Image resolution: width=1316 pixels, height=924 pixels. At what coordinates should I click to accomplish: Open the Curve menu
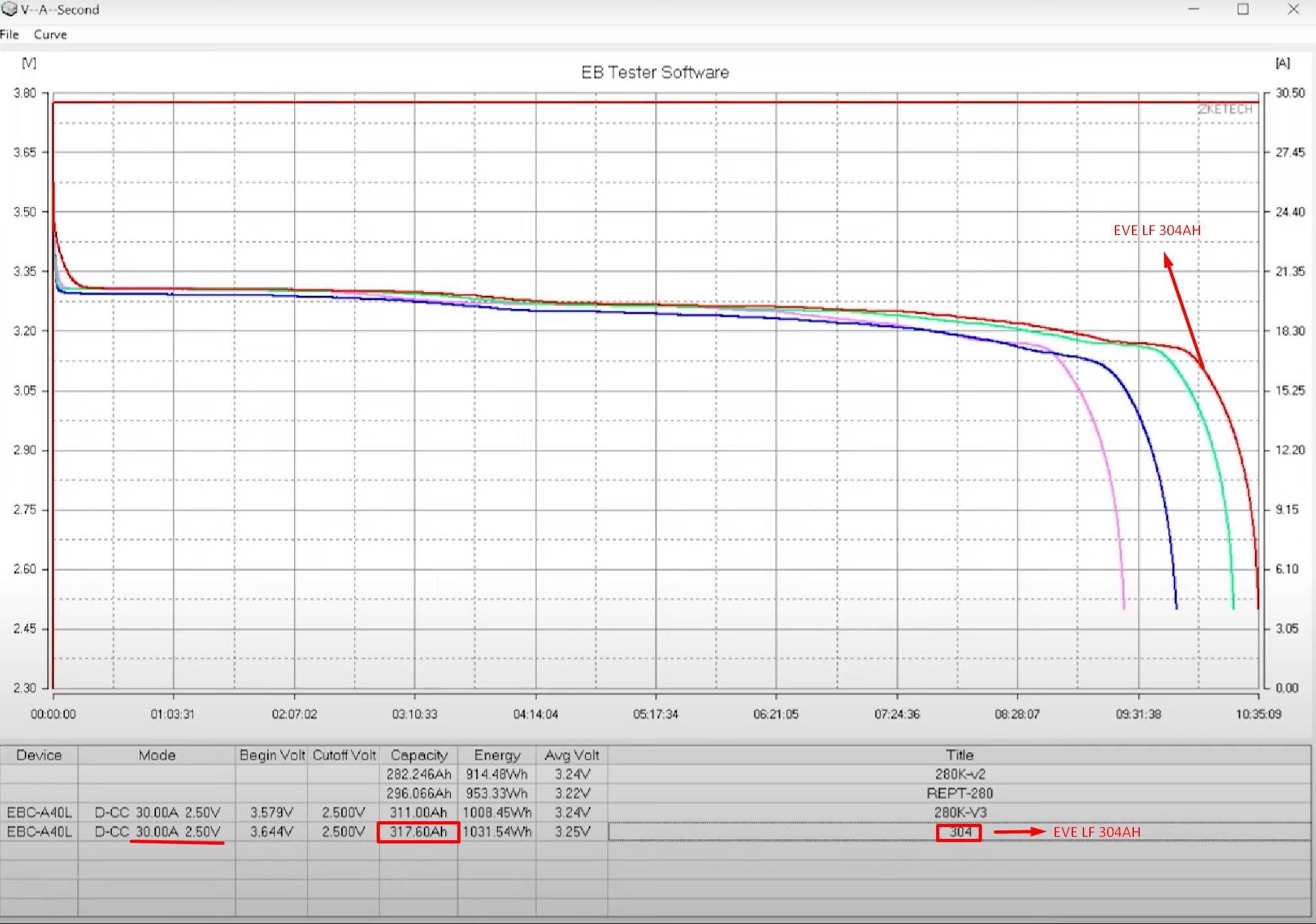click(50, 35)
